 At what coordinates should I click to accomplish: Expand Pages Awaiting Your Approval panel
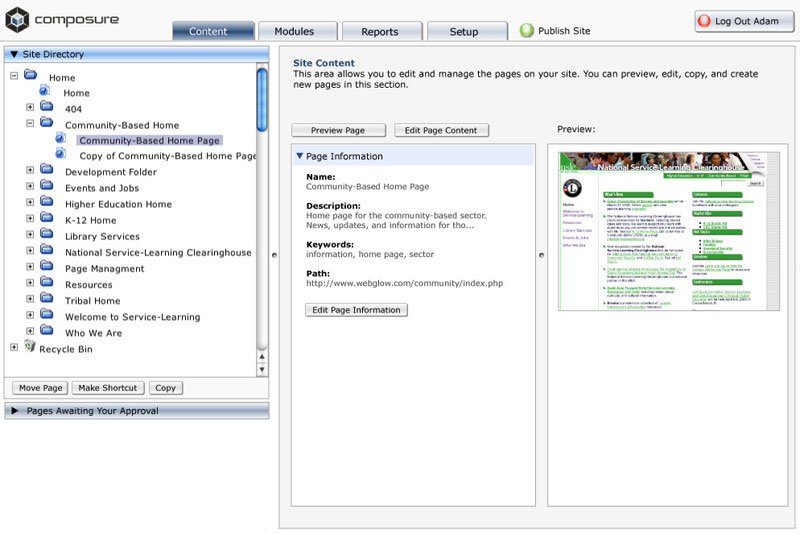(x=15, y=411)
